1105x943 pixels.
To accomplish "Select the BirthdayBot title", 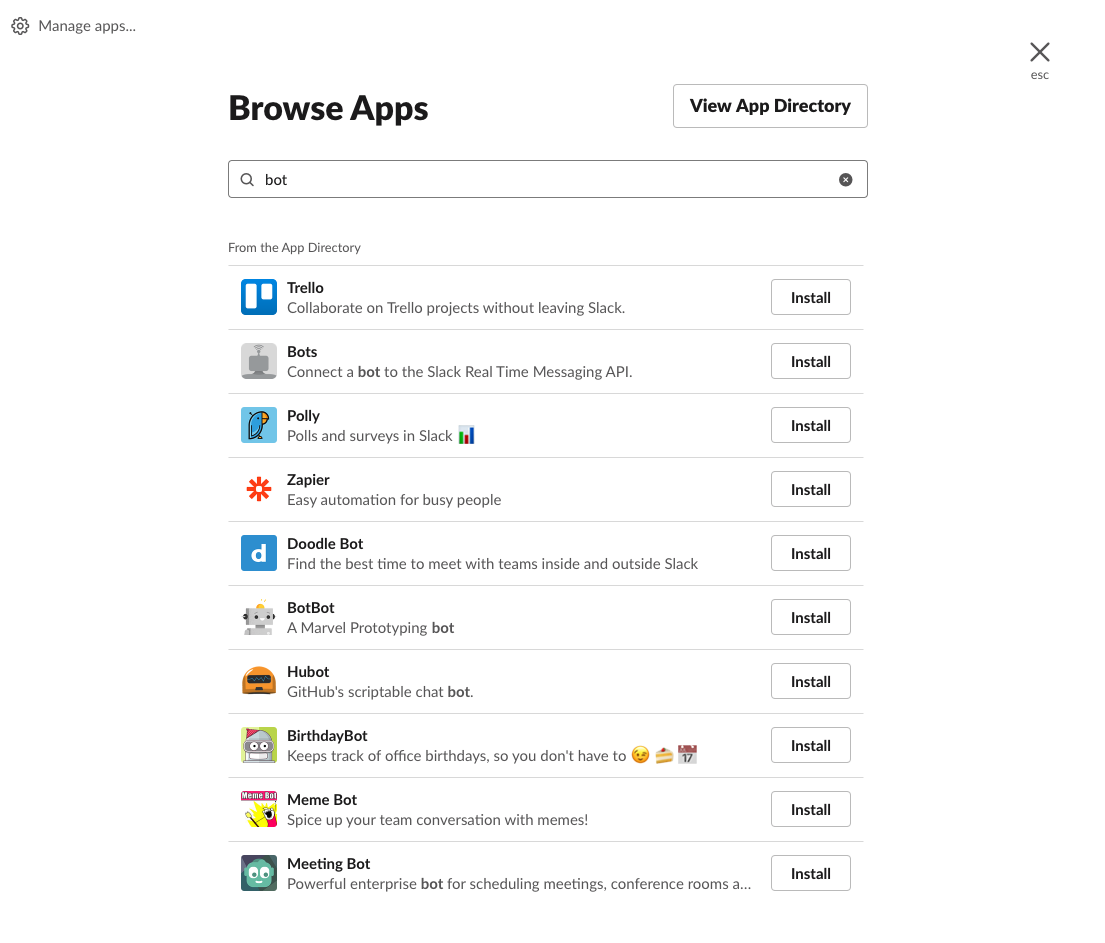I will pos(327,736).
